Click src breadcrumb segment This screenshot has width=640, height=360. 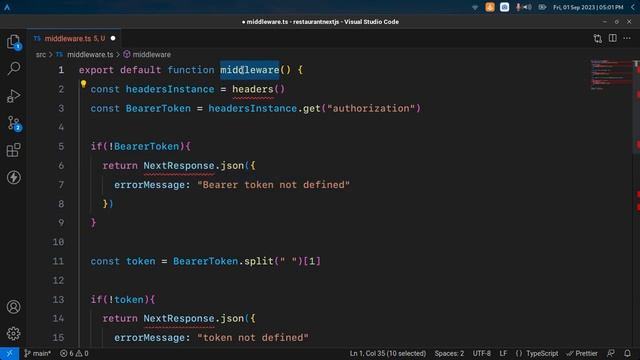pos(41,54)
